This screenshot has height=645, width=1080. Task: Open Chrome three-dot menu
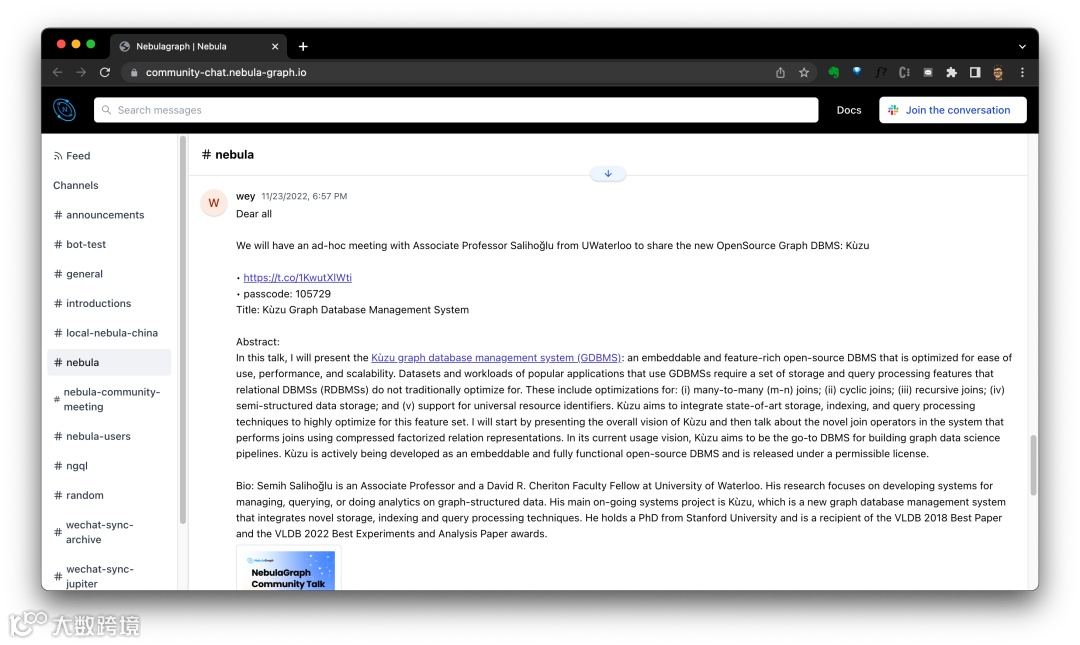(x=1022, y=72)
